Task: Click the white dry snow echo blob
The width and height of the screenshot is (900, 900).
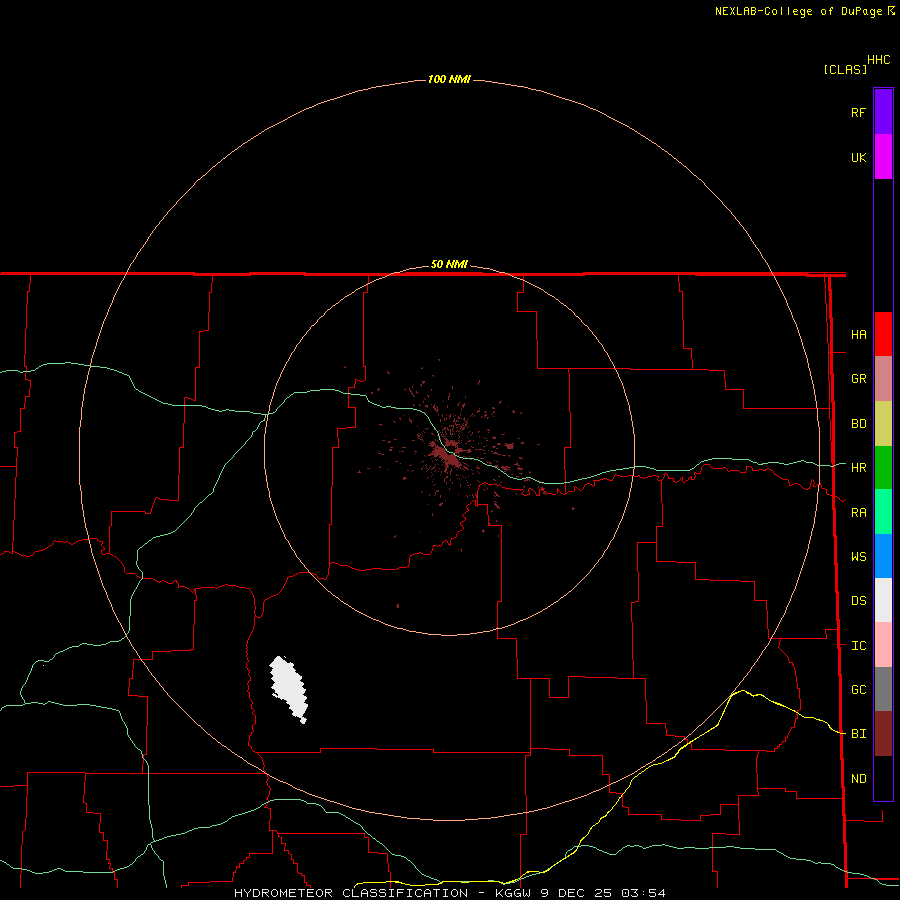Action: click(x=289, y=689)
